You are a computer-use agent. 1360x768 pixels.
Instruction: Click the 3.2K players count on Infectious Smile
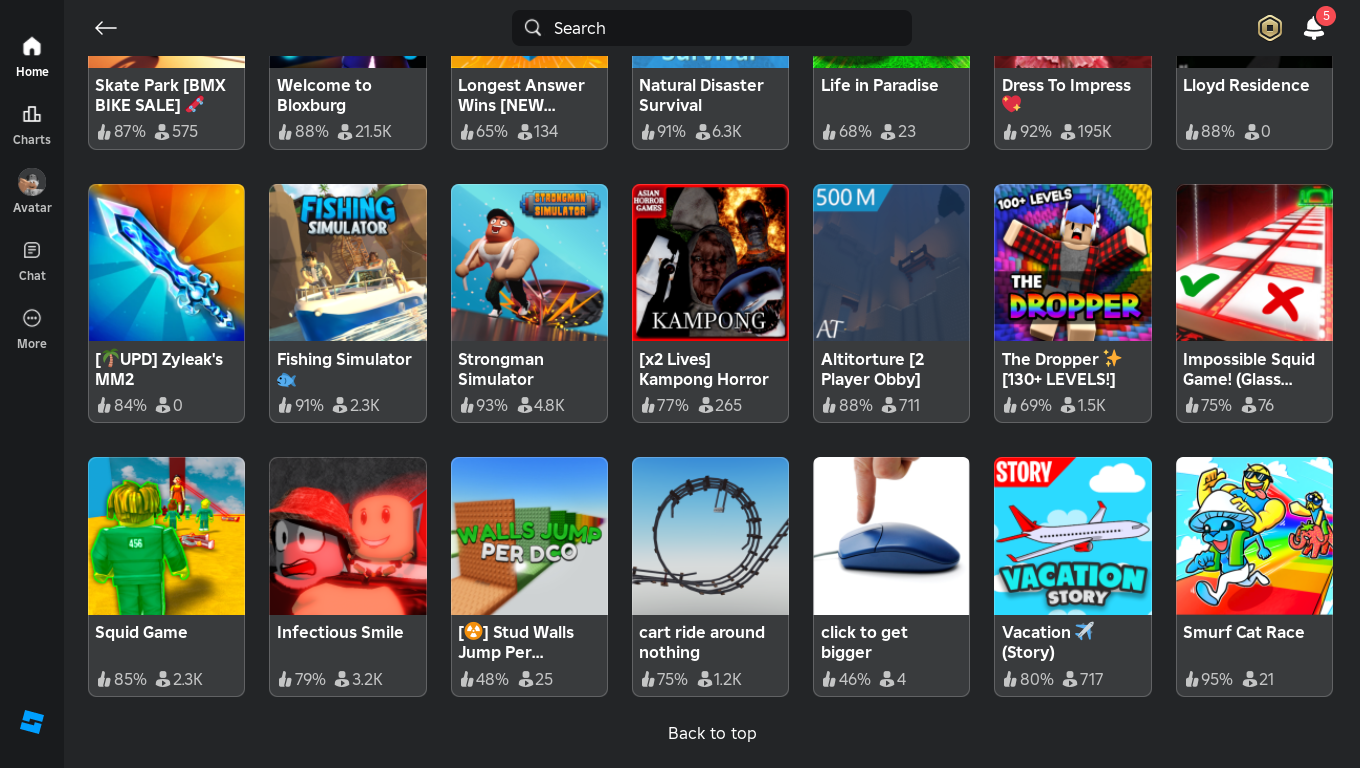click(367, 679)
